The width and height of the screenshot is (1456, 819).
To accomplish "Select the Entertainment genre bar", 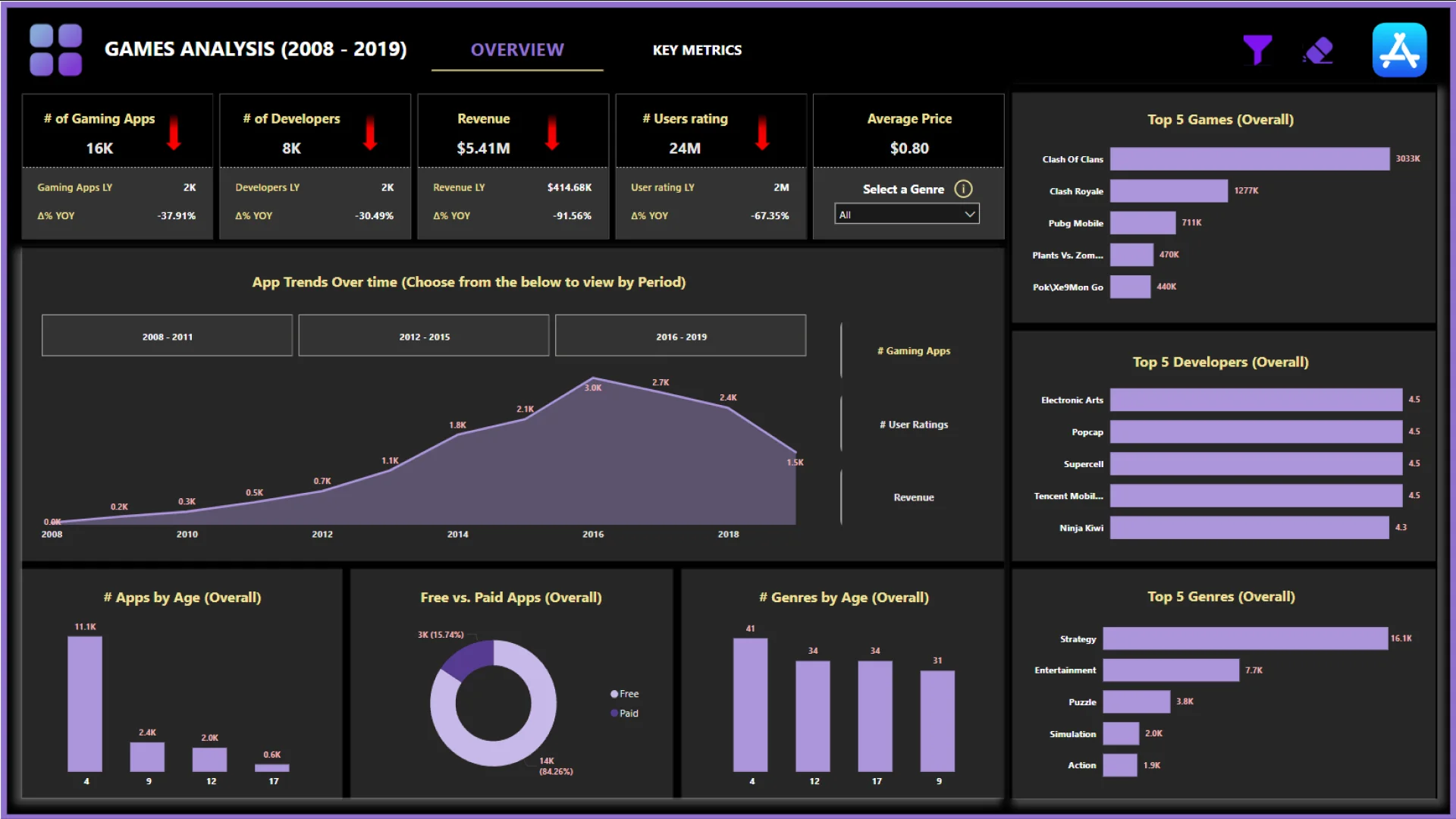I will [x=1171, y=670].
